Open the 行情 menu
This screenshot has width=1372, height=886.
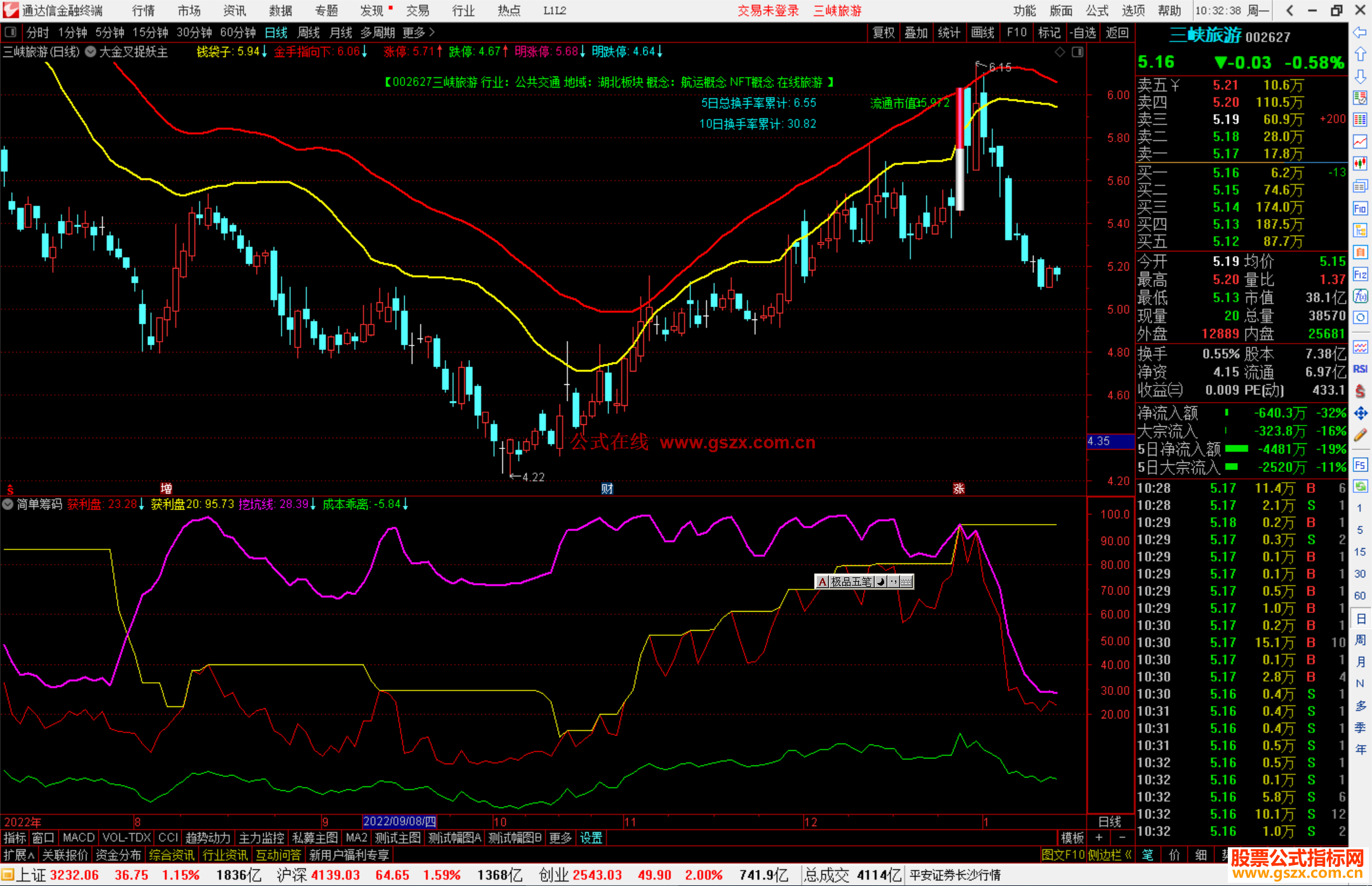pos(143,11)
